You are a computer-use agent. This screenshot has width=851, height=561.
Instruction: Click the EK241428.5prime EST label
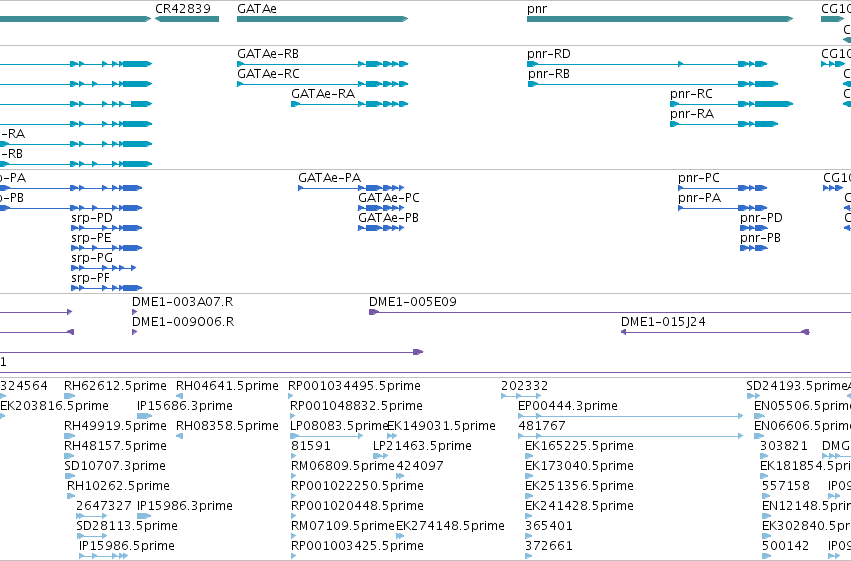pyautogui.click(x=579, y=507)
